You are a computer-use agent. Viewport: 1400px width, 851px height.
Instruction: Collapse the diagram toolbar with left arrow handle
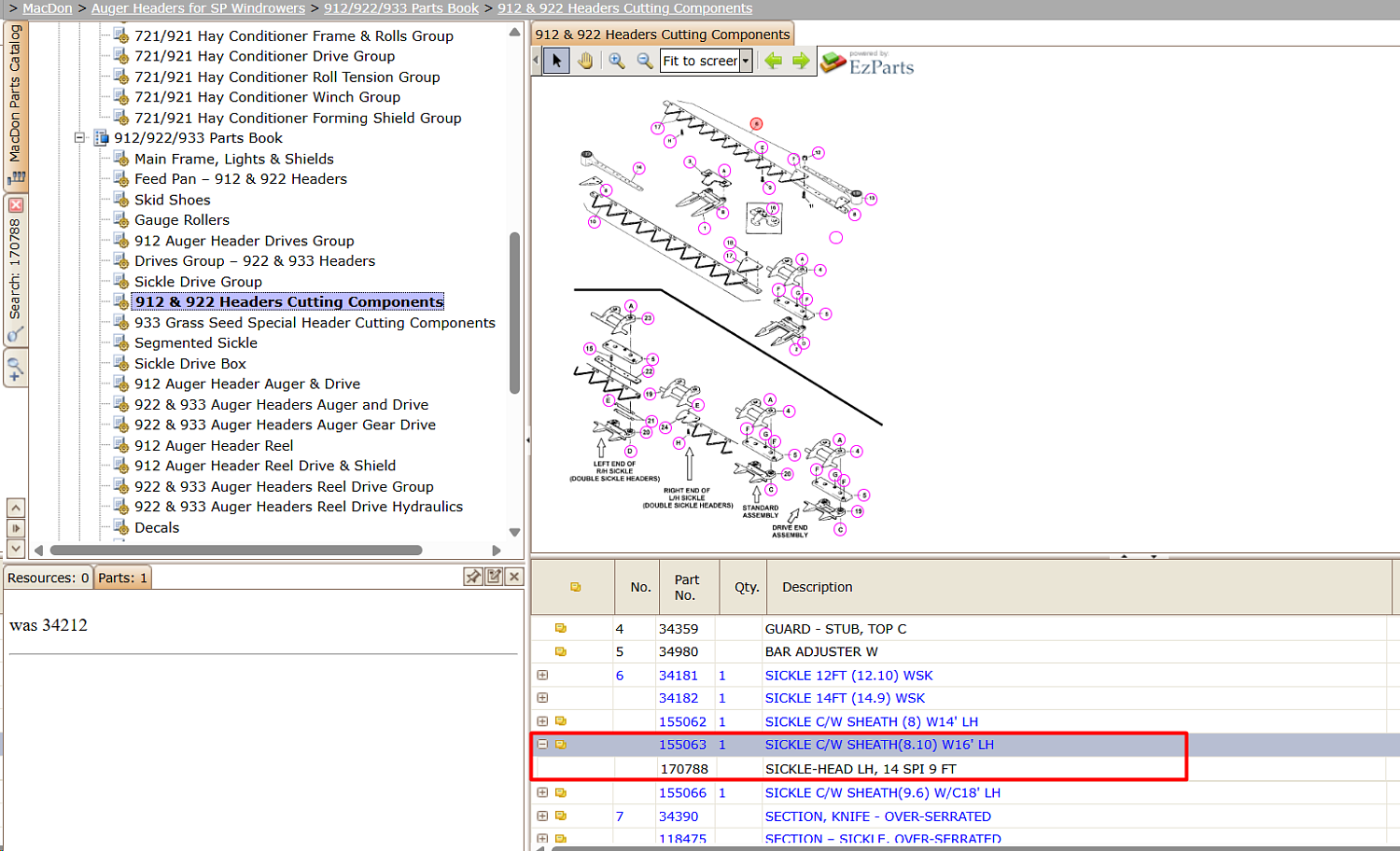536,61
